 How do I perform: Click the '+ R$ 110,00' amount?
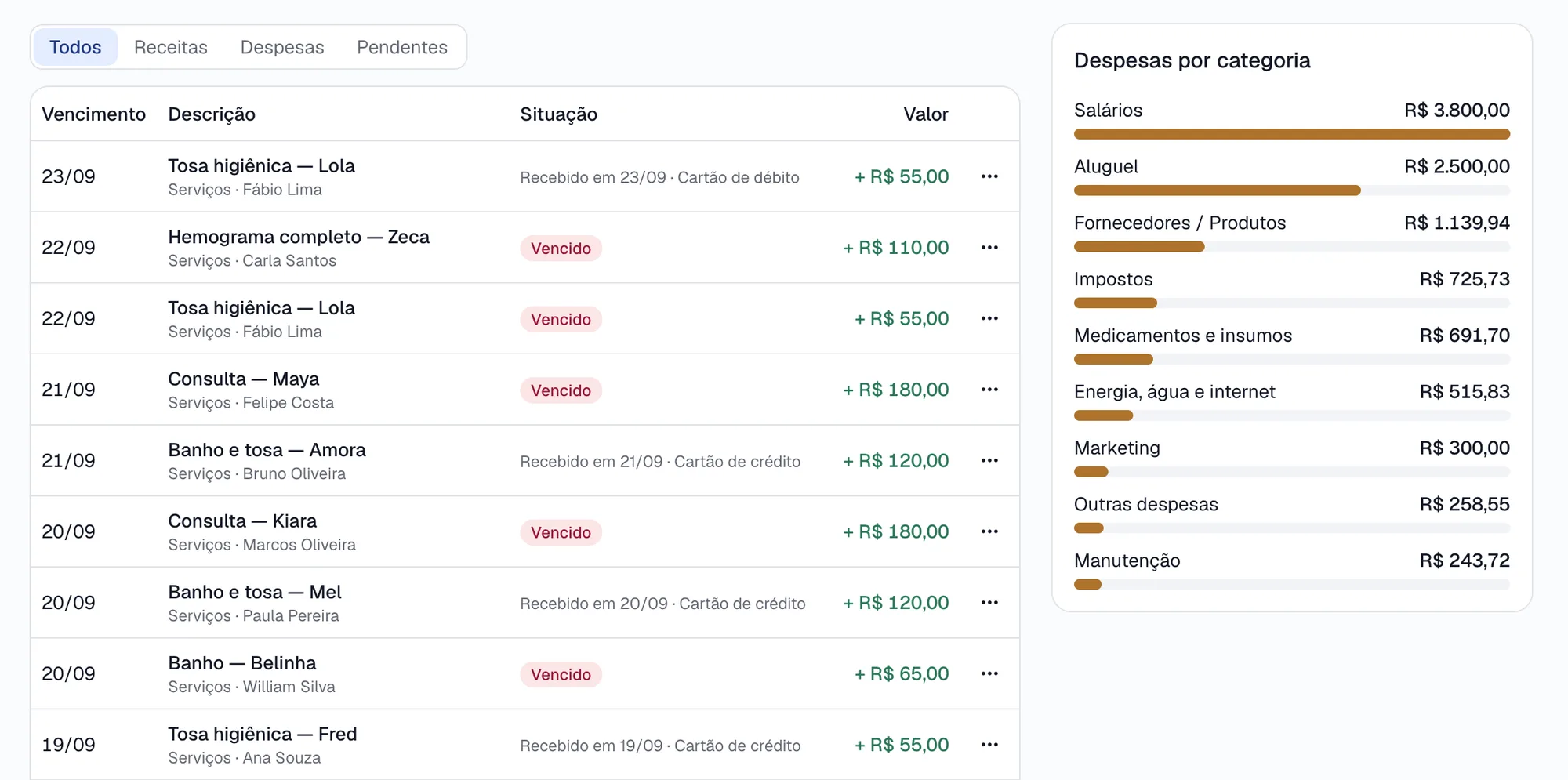point(896,248)
